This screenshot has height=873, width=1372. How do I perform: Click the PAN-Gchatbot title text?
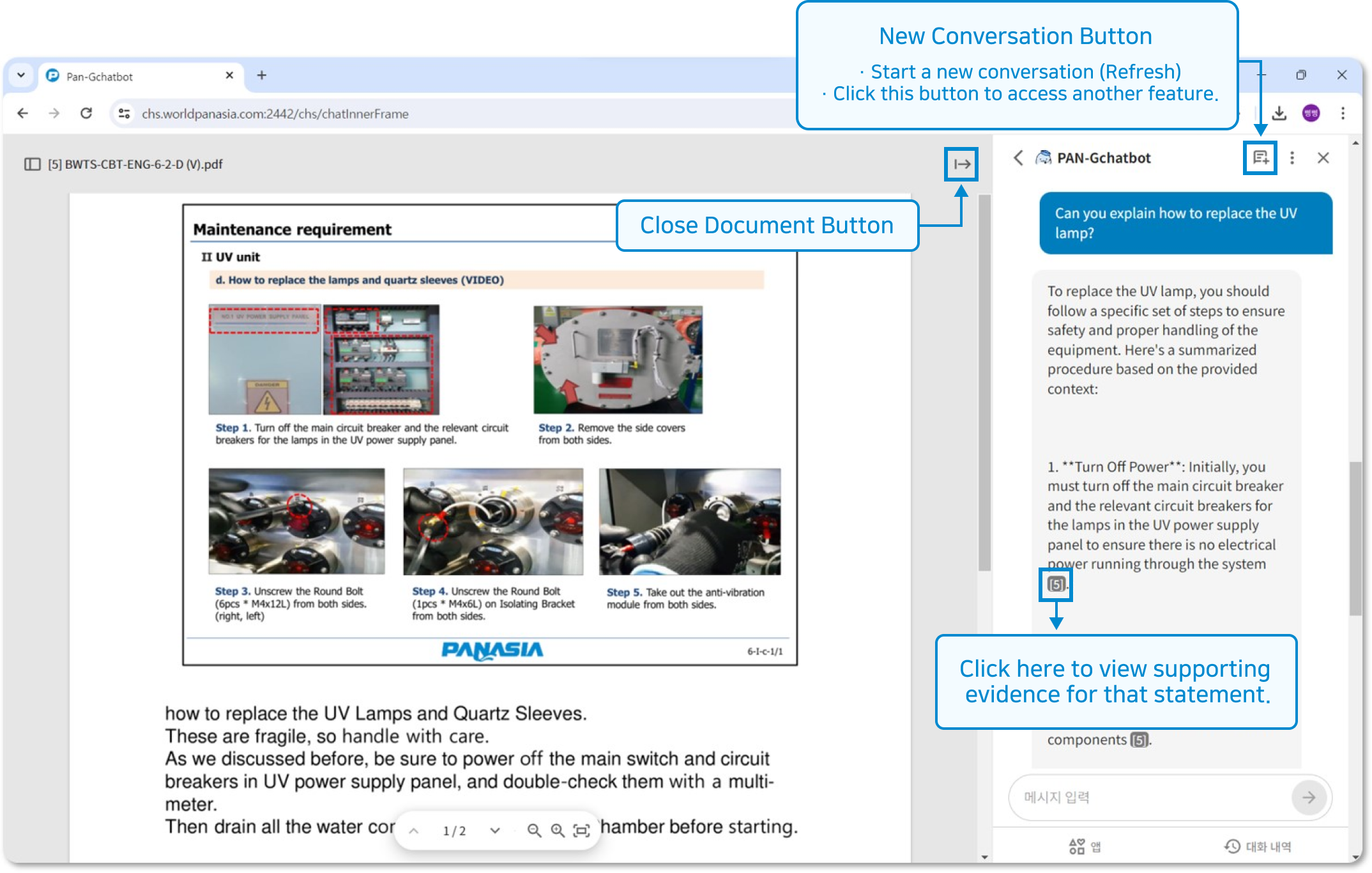tap(1104, 158)
